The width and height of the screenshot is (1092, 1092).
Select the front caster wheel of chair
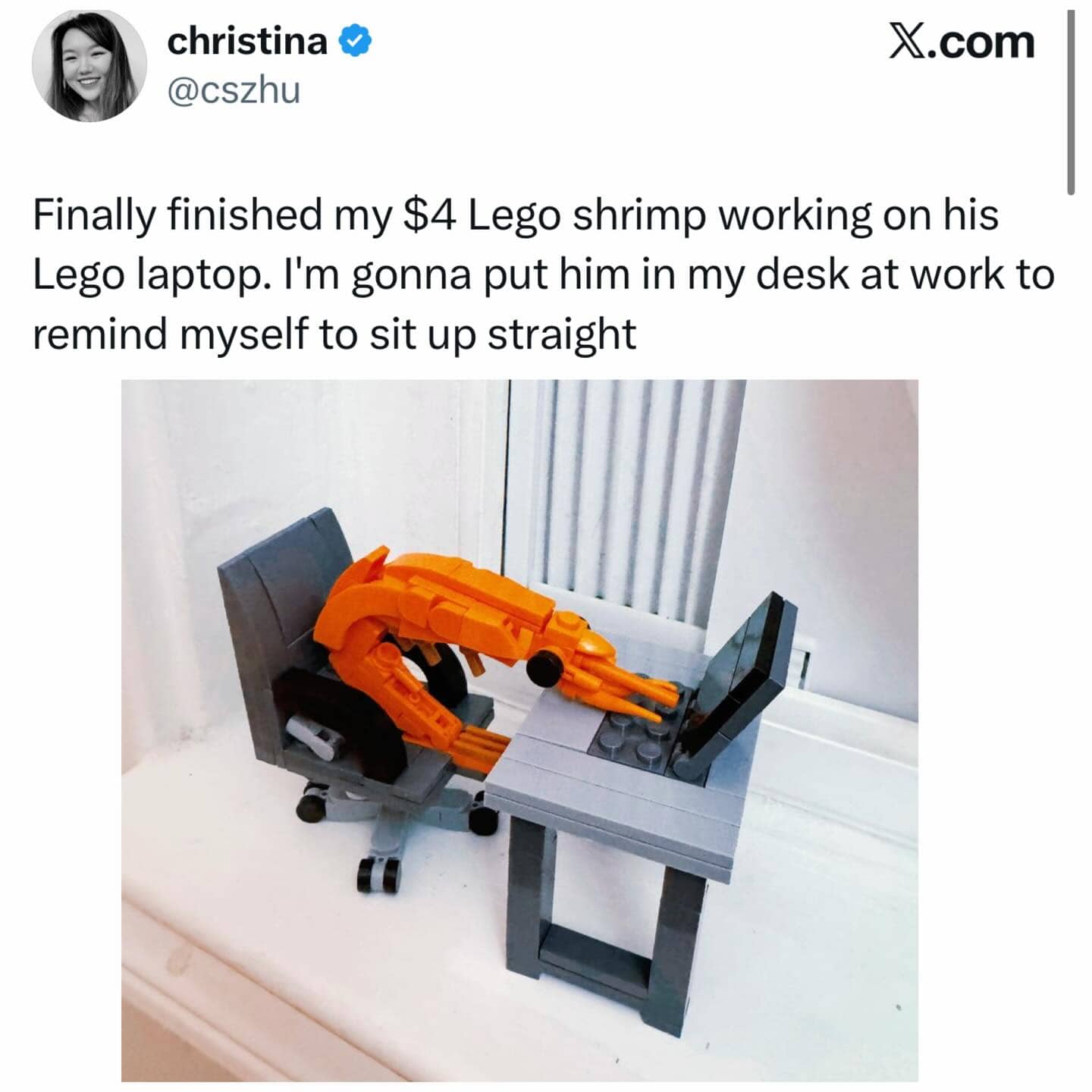coord(378,874)
